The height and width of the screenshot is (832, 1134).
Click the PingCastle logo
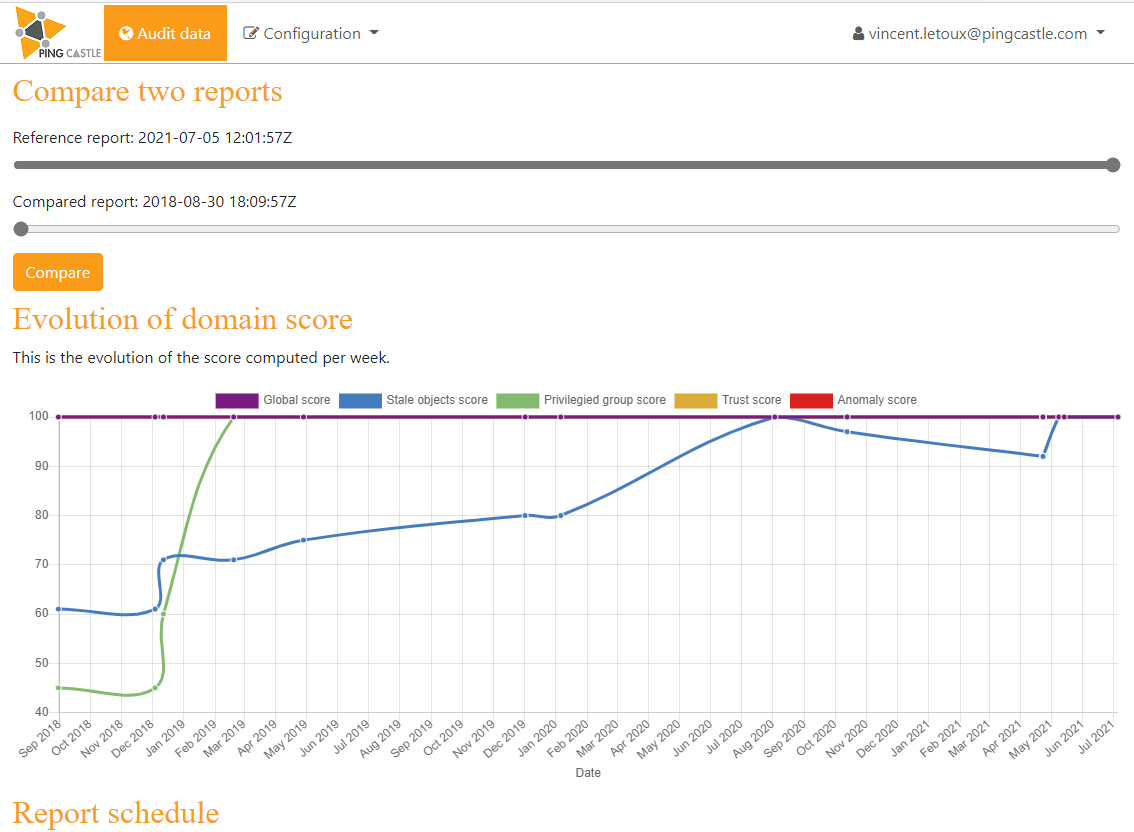[56, 33]
